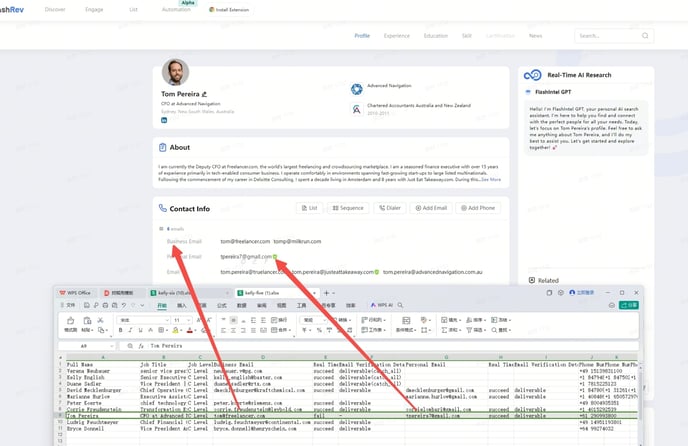
Task: Go to the Education tab of the profile
Action: pos(436,36)
